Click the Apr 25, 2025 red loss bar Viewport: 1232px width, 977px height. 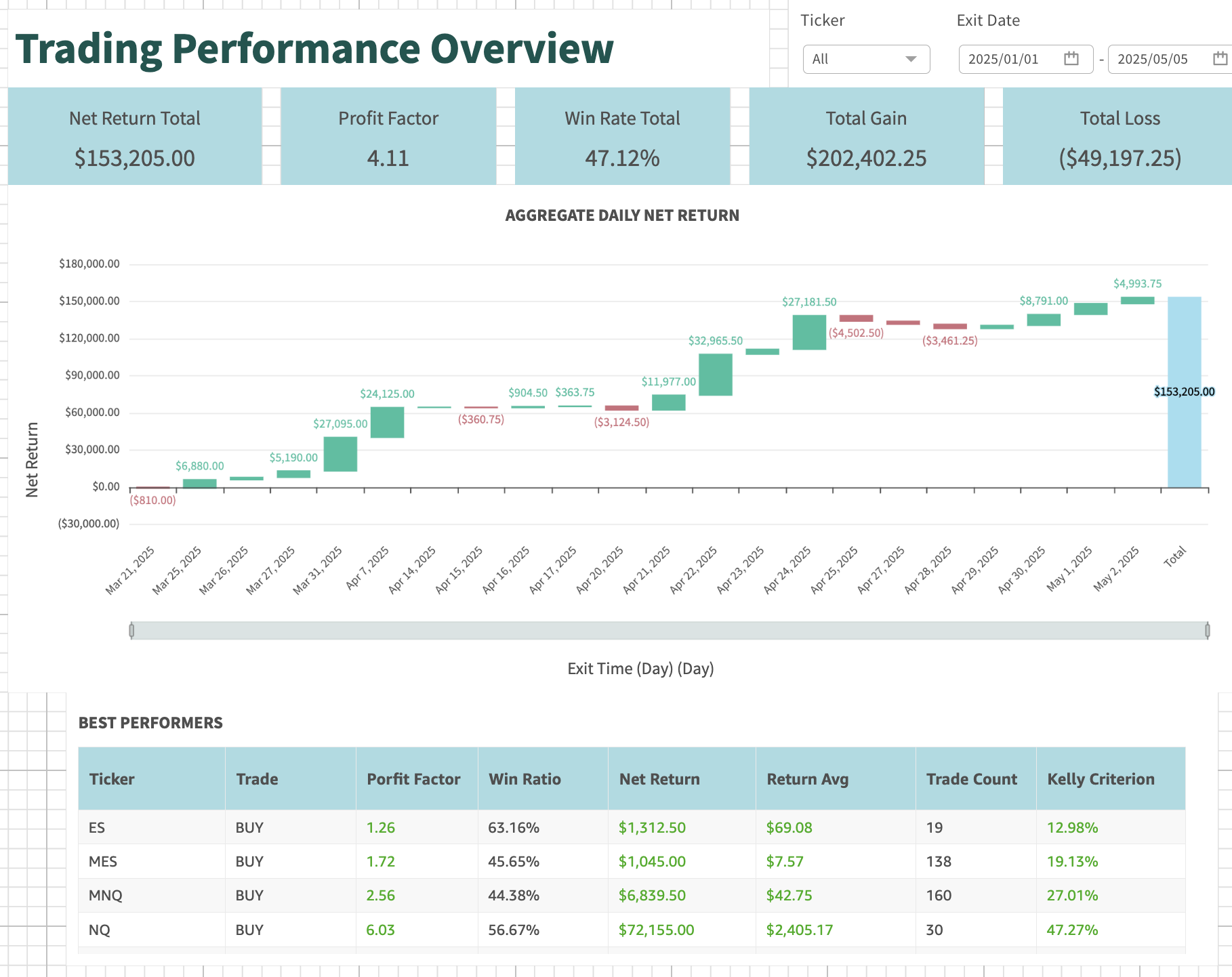[x=856, y=318]
